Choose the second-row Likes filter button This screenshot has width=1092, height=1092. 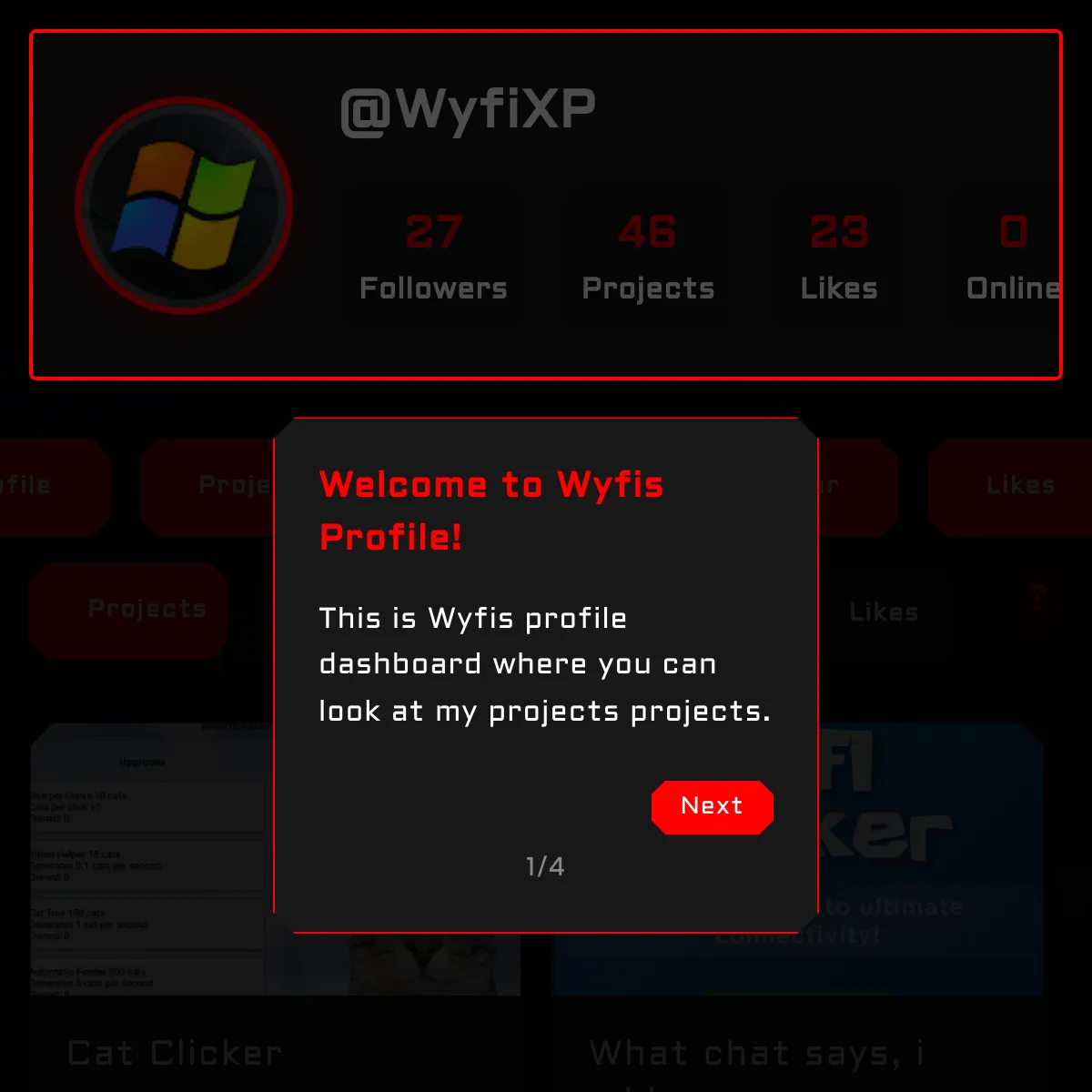(884, 612)
